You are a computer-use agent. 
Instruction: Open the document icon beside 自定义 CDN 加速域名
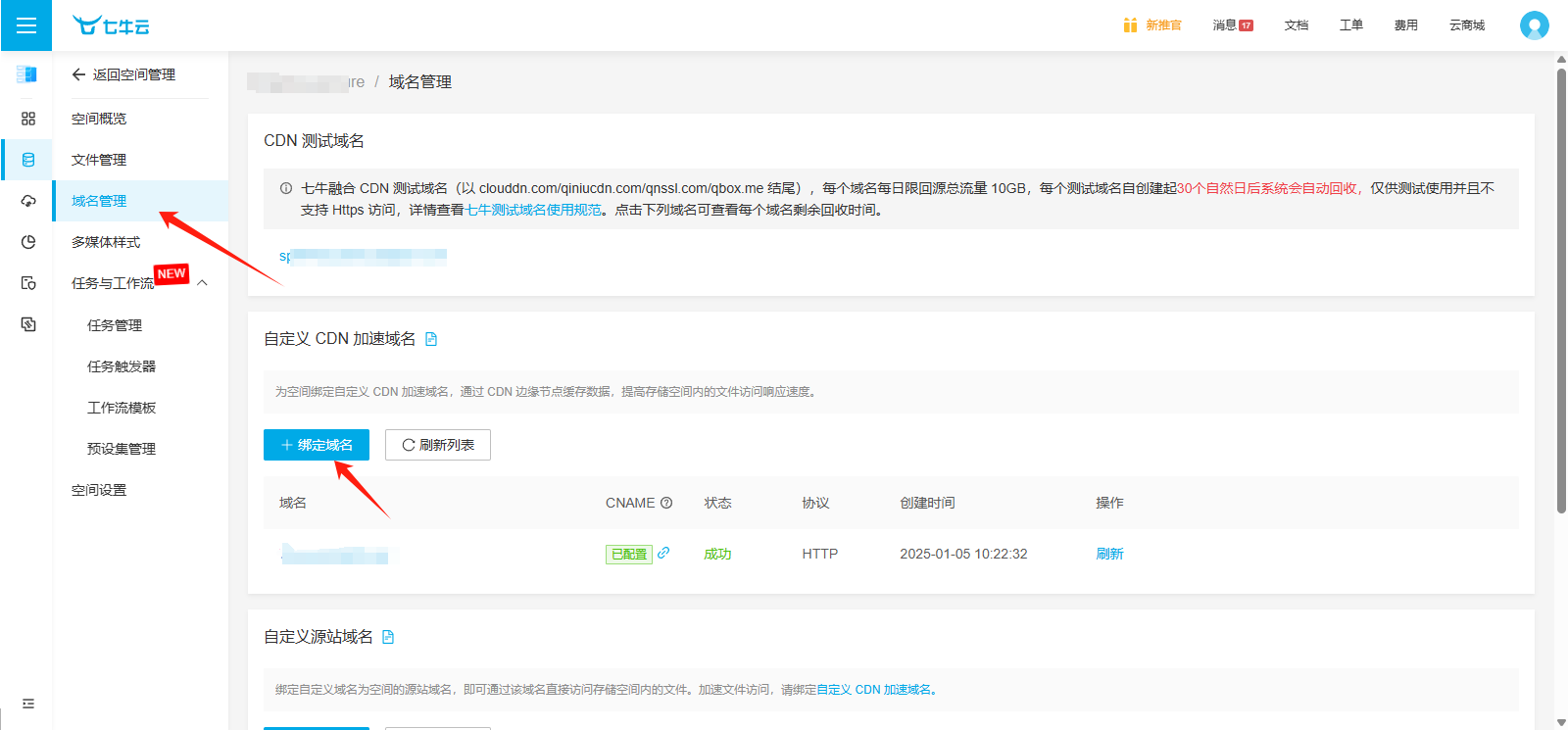(431, 339)
